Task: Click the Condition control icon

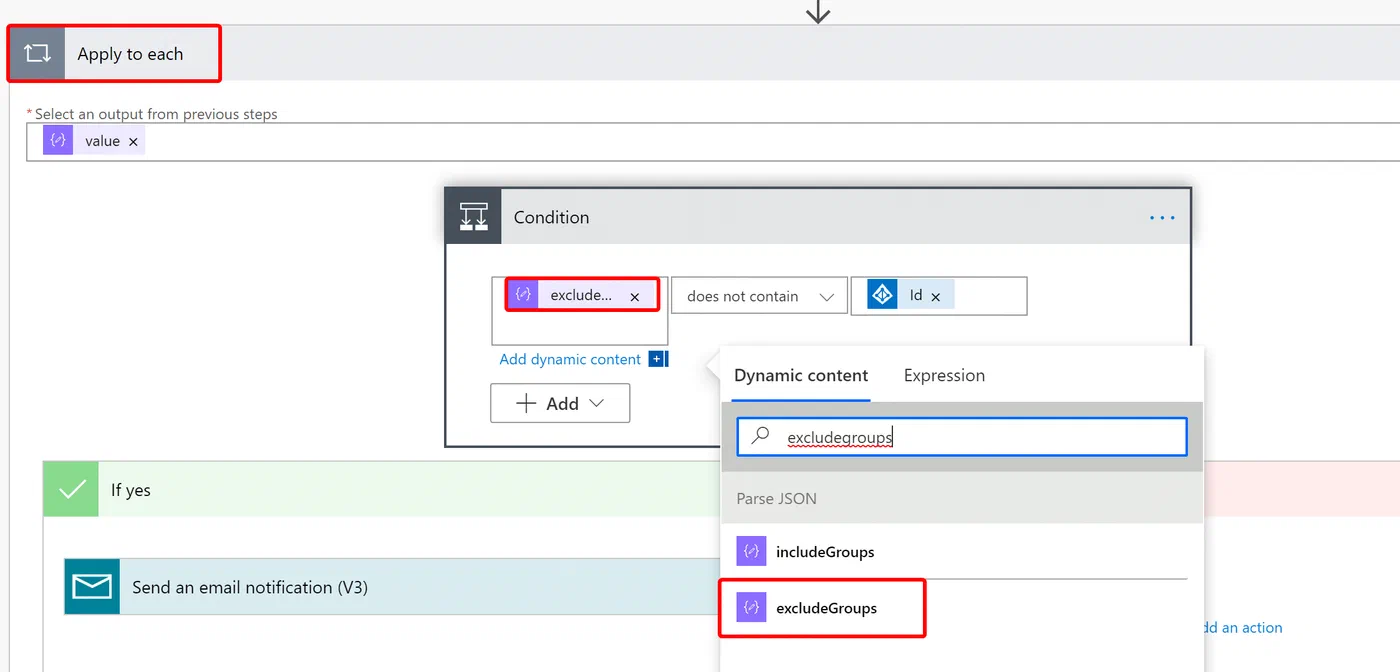Action: click(x=473, y=217)
